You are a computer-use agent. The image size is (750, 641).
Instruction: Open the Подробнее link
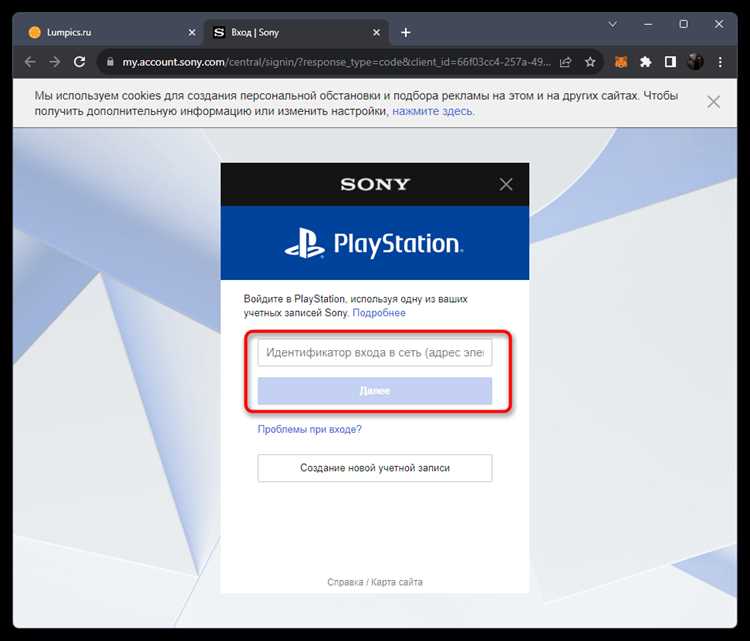coord(379,313)
